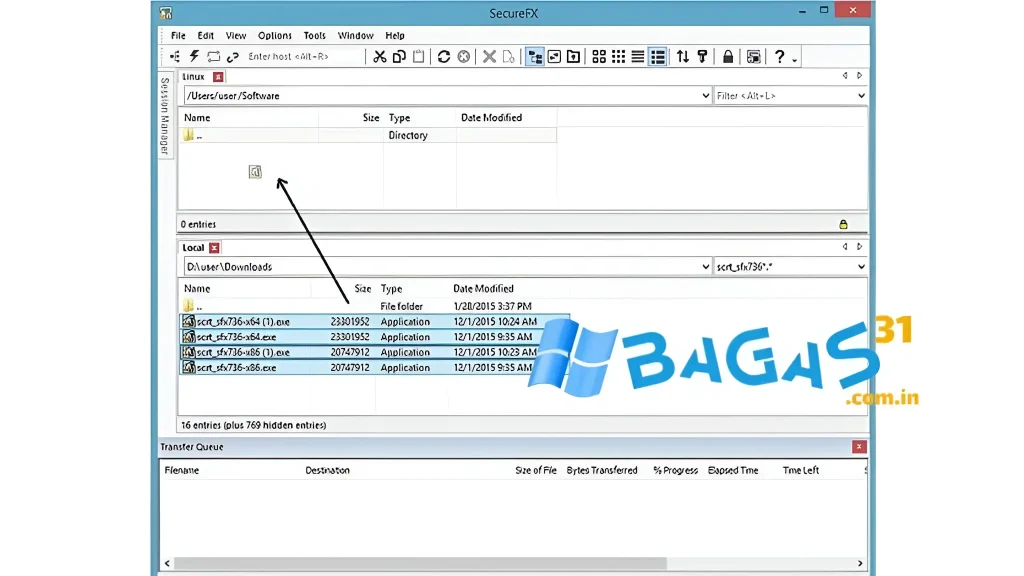Viewport: 1024px width, 576px height.
Task: Click the lock icon in the Linux pane status bar
Action: (x=843, y=224)
